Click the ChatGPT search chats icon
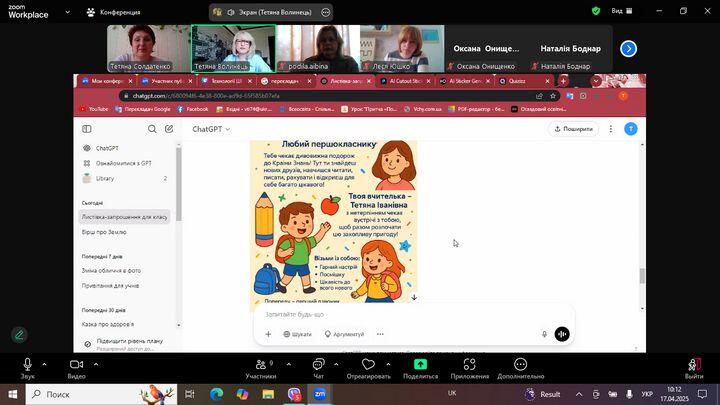The height and width of the screenshot is (405, 720). [152, 129]
